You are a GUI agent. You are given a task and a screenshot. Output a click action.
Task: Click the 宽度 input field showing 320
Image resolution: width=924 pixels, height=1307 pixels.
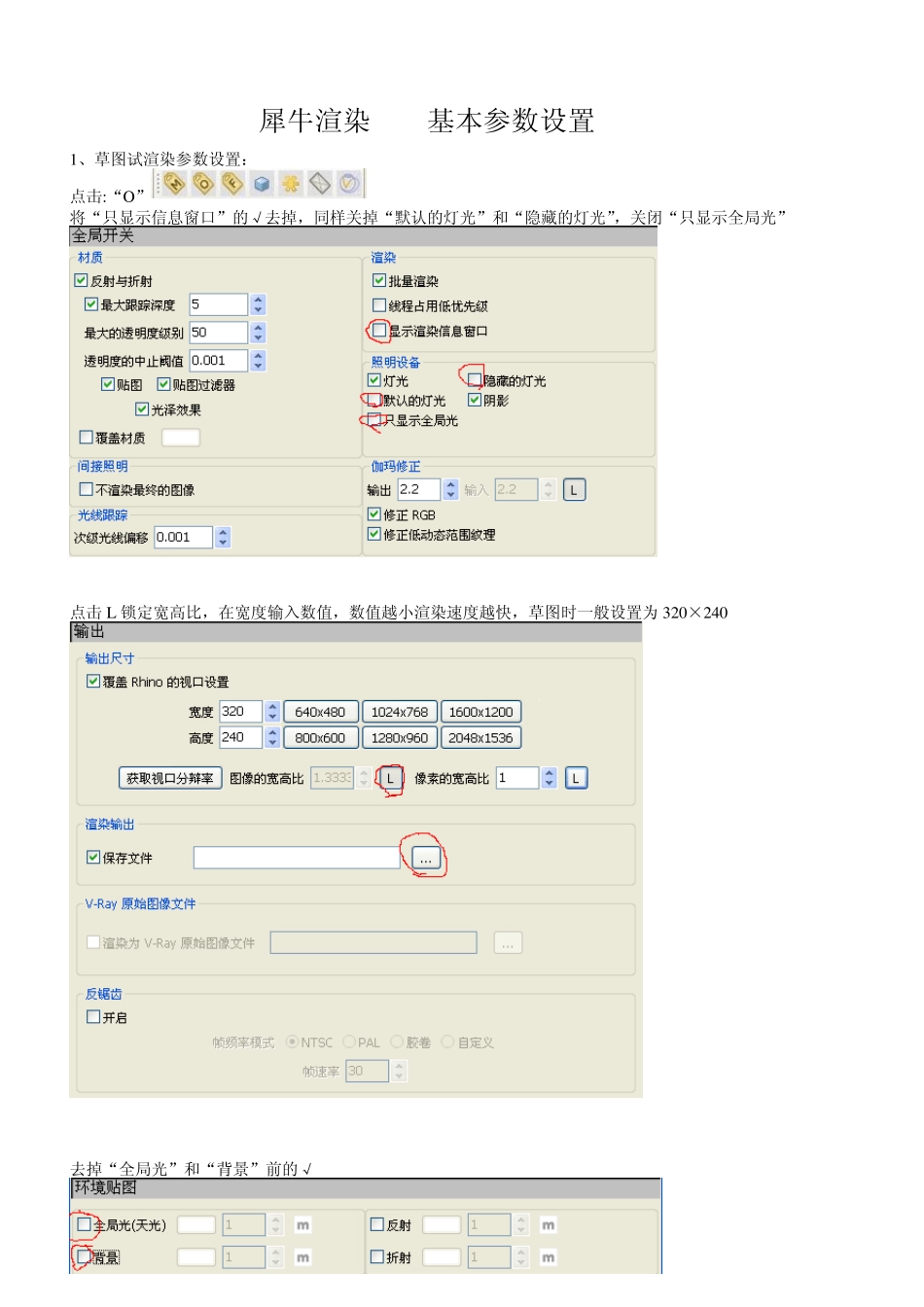click(x=241, y=712)
